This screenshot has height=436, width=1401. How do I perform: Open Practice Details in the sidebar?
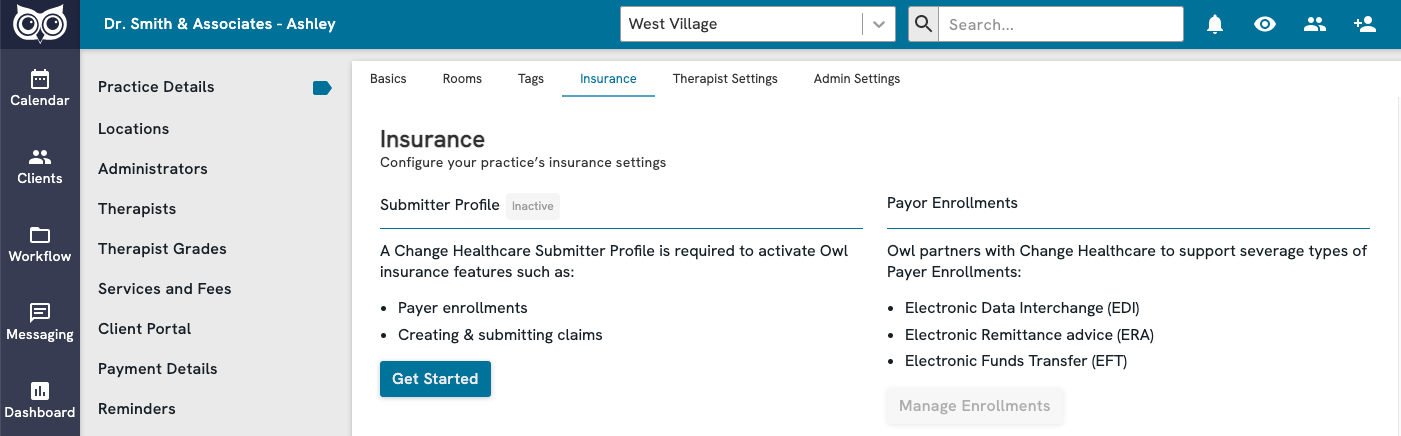[x=156, y=87]
